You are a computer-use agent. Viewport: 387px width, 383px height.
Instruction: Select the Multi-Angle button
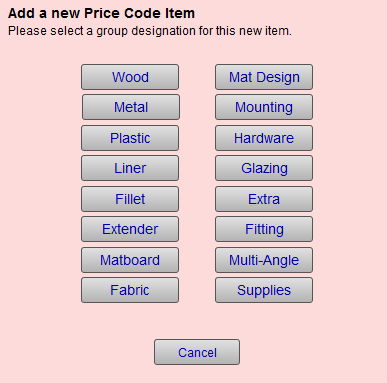click(264, 260)
